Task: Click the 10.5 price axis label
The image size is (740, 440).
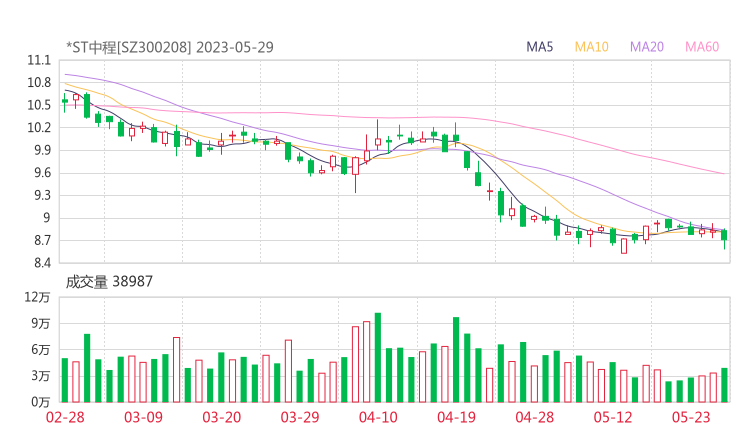Action: point(39,105)
